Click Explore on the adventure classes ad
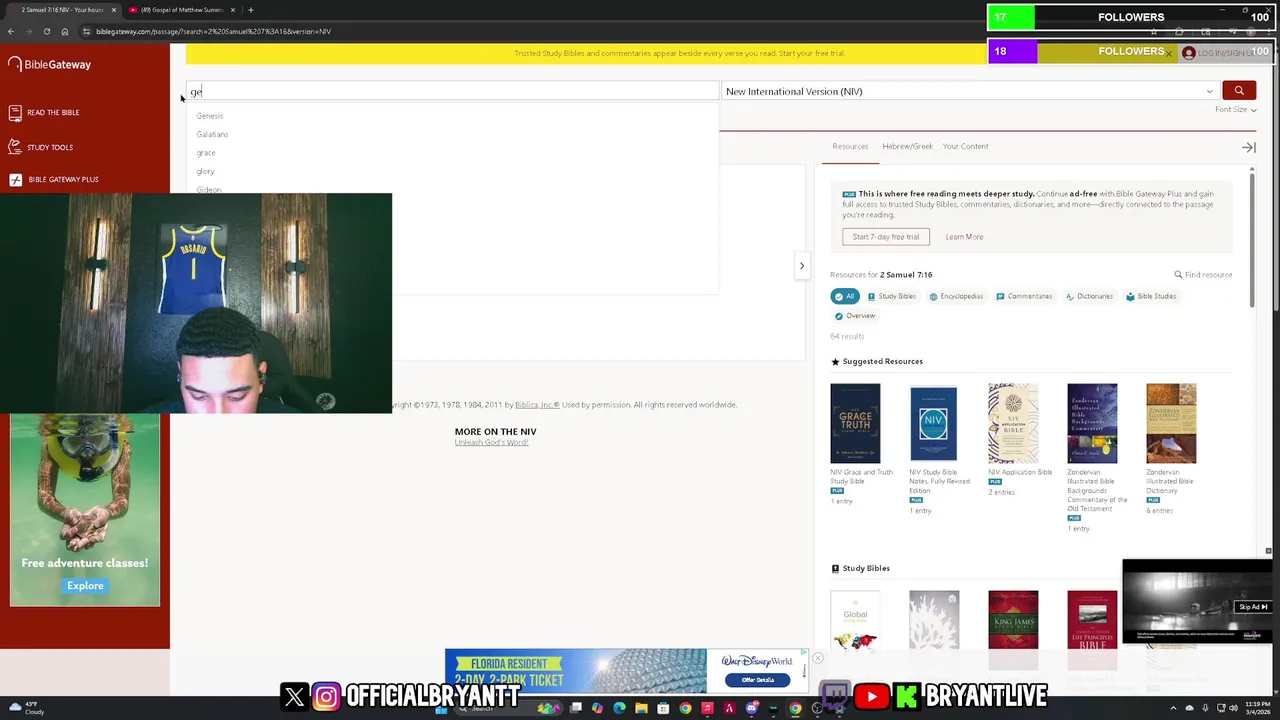This screenshot has height=720, width=1280. tap(85, 586)
